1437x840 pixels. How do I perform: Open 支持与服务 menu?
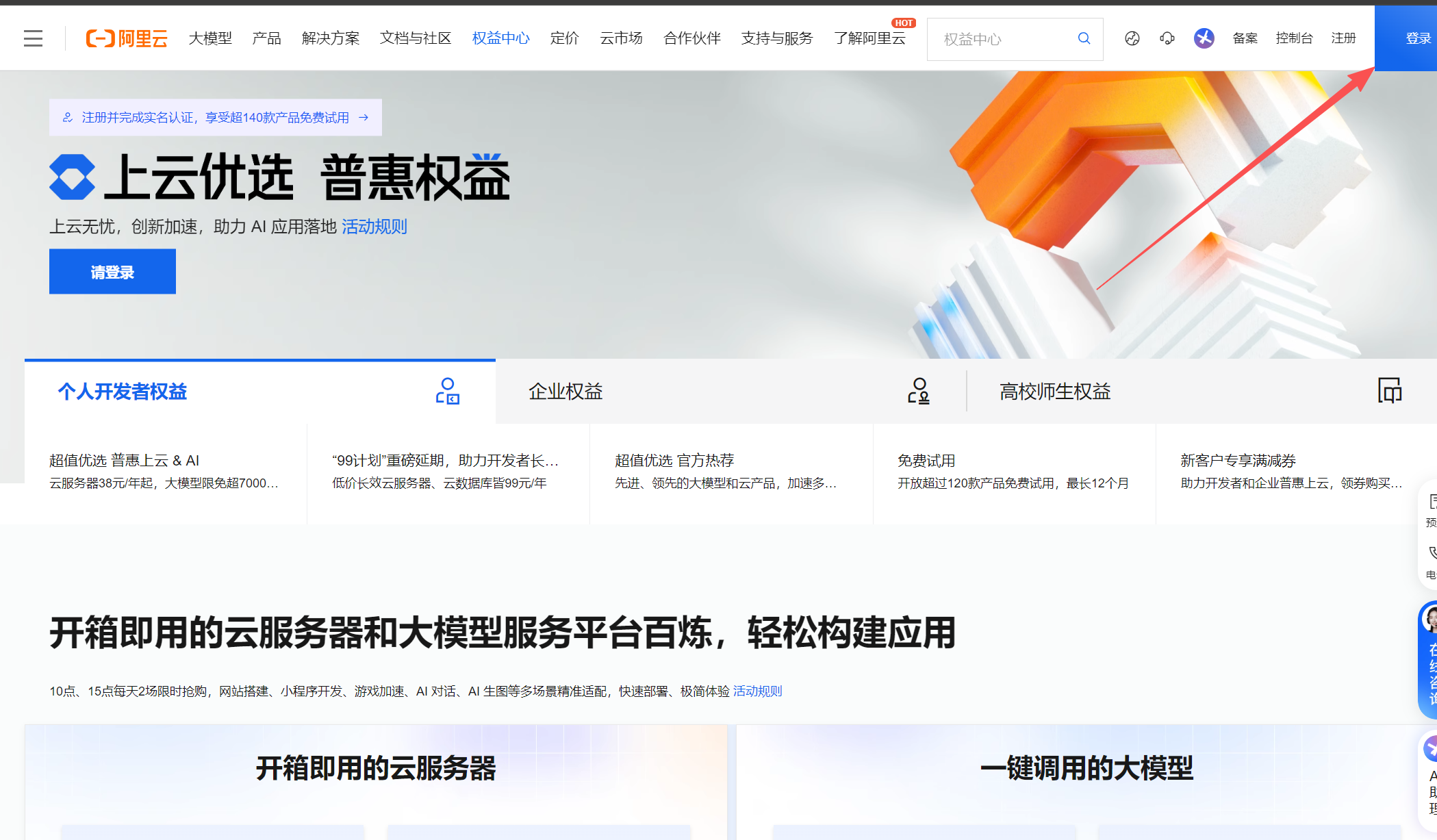pyautogui.click(x=777, y=38)
